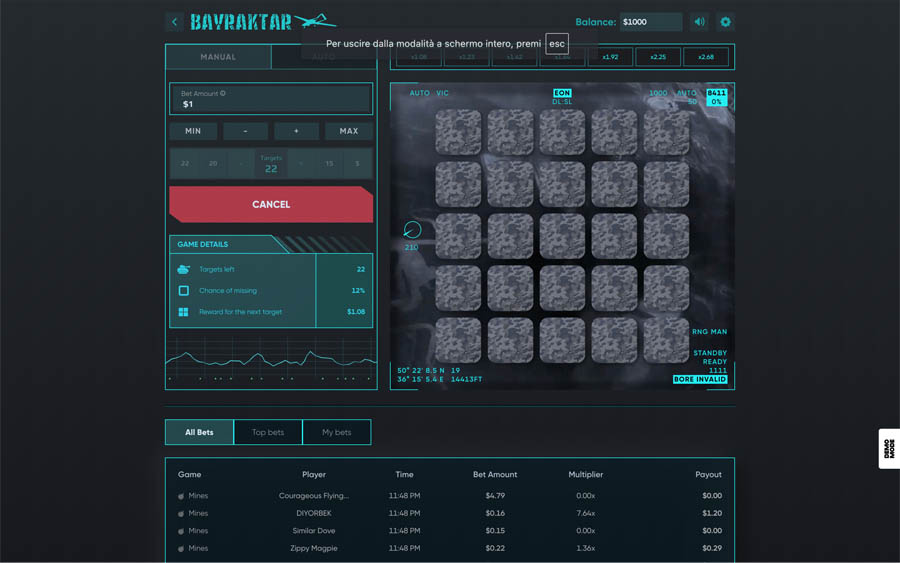Open settings via the gear icon

[726, 22]
